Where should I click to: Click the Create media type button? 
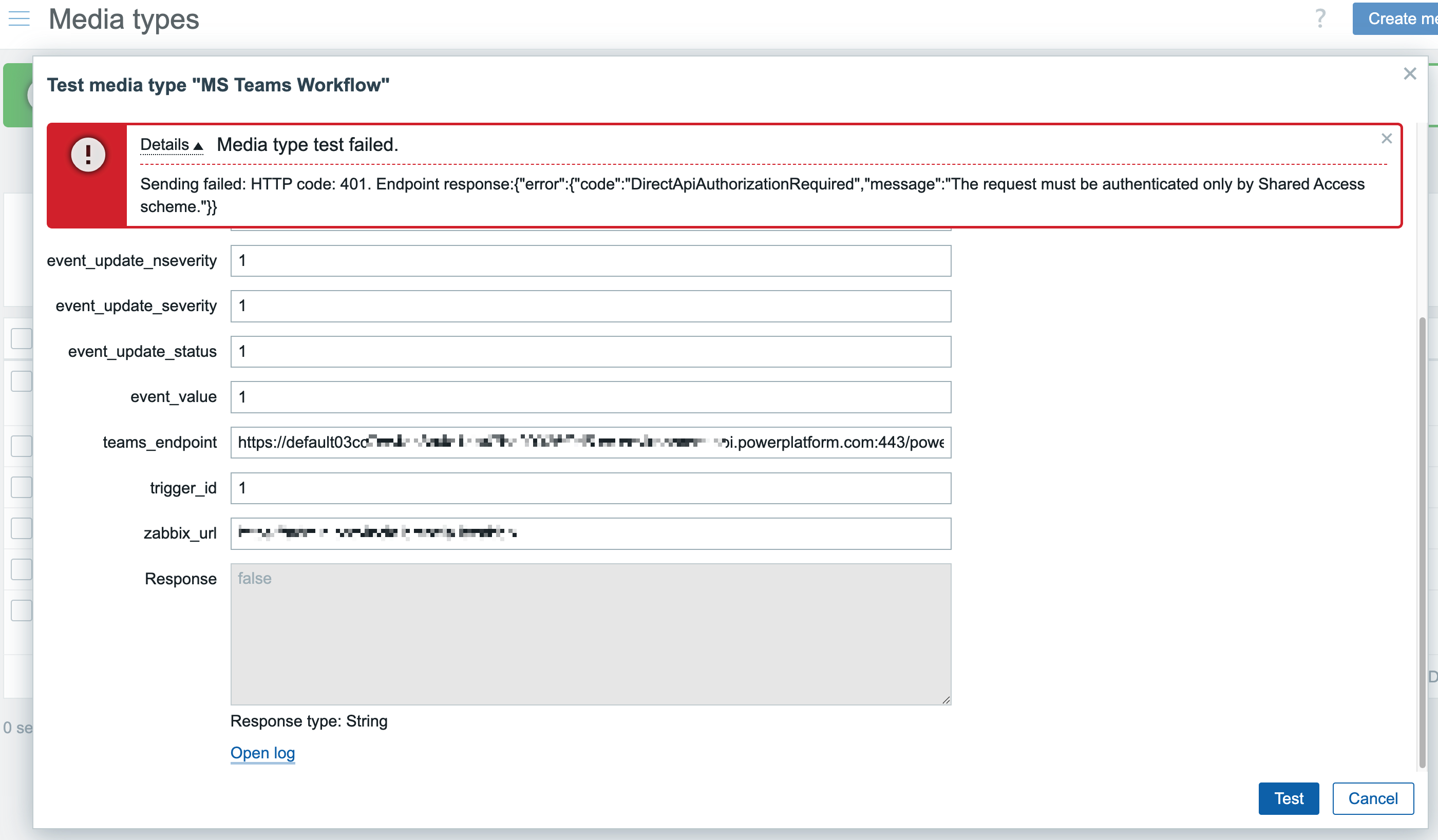tap(1396, 19)
